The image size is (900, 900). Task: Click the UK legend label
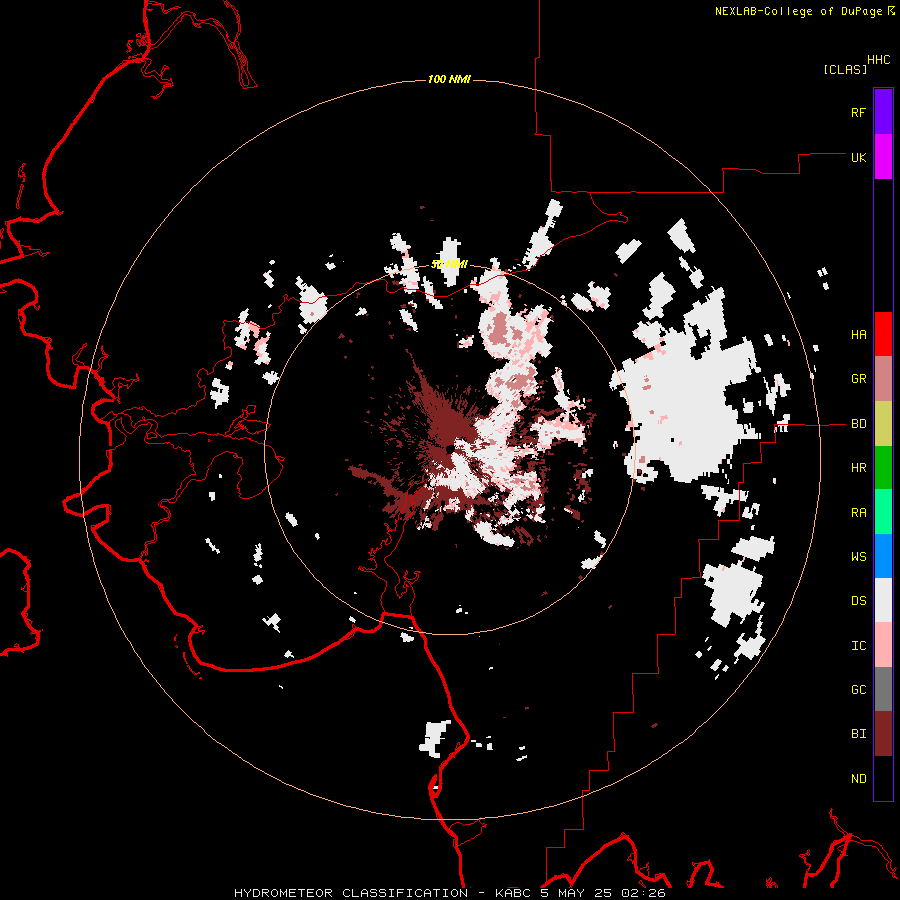[x=858, y=157]
